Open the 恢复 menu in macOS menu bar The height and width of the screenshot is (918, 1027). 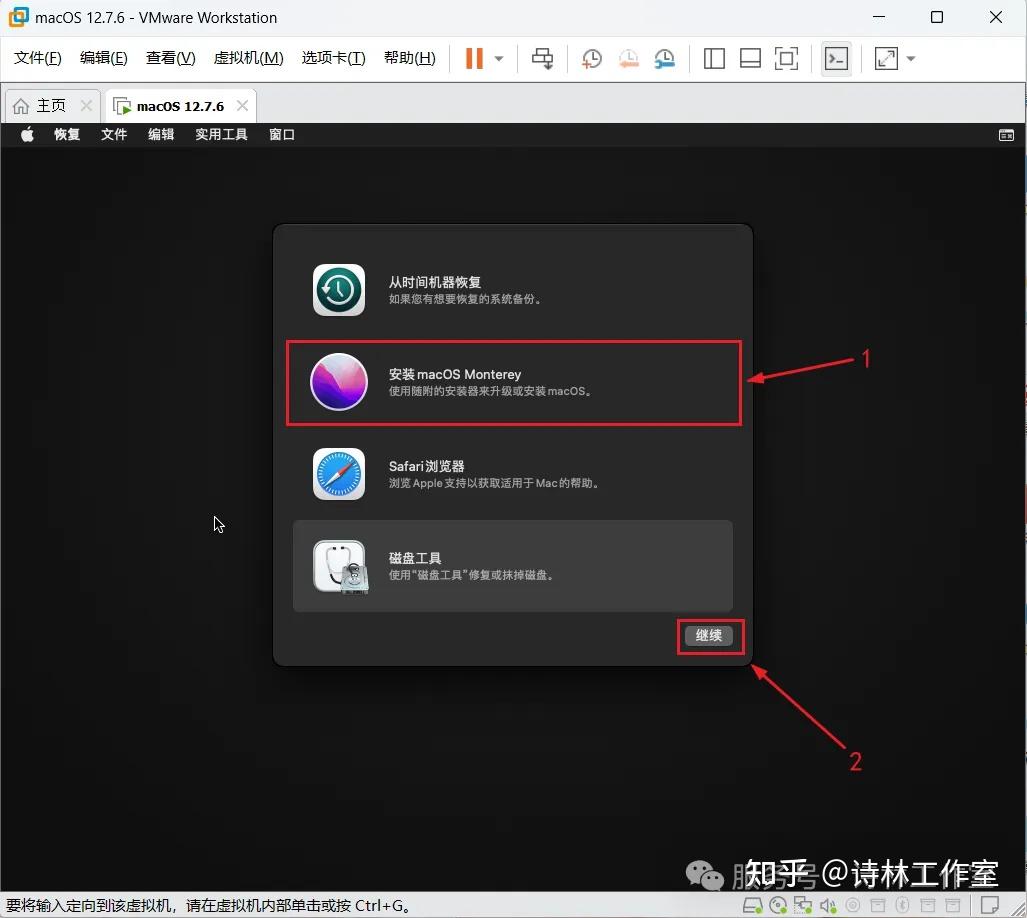coord(67,135)
